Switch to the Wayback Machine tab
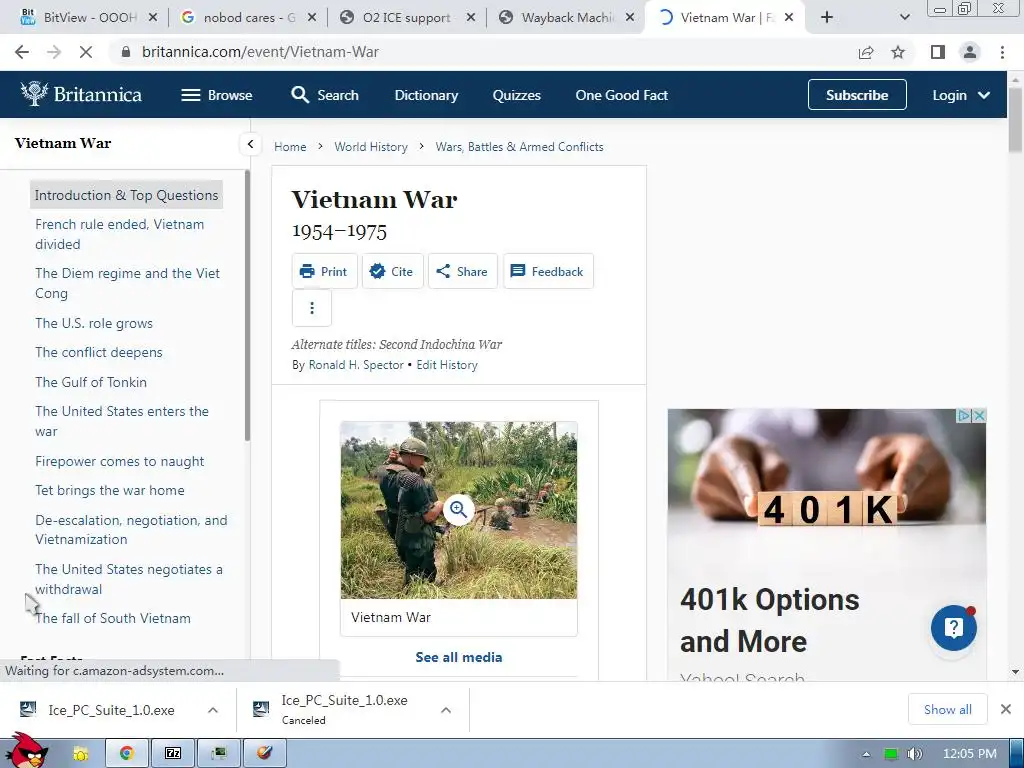The width and height of the screenshot is (1024, 768). click(566, 18)
